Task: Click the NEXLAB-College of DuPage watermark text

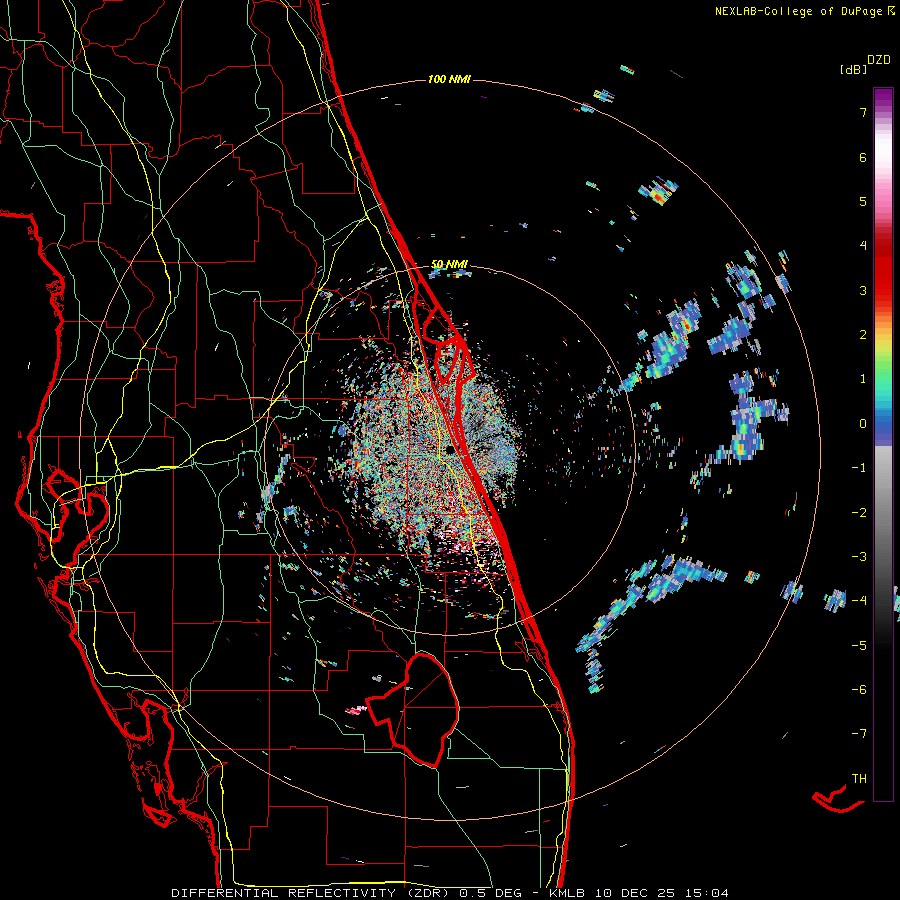Action: click(x=798, y=11)
